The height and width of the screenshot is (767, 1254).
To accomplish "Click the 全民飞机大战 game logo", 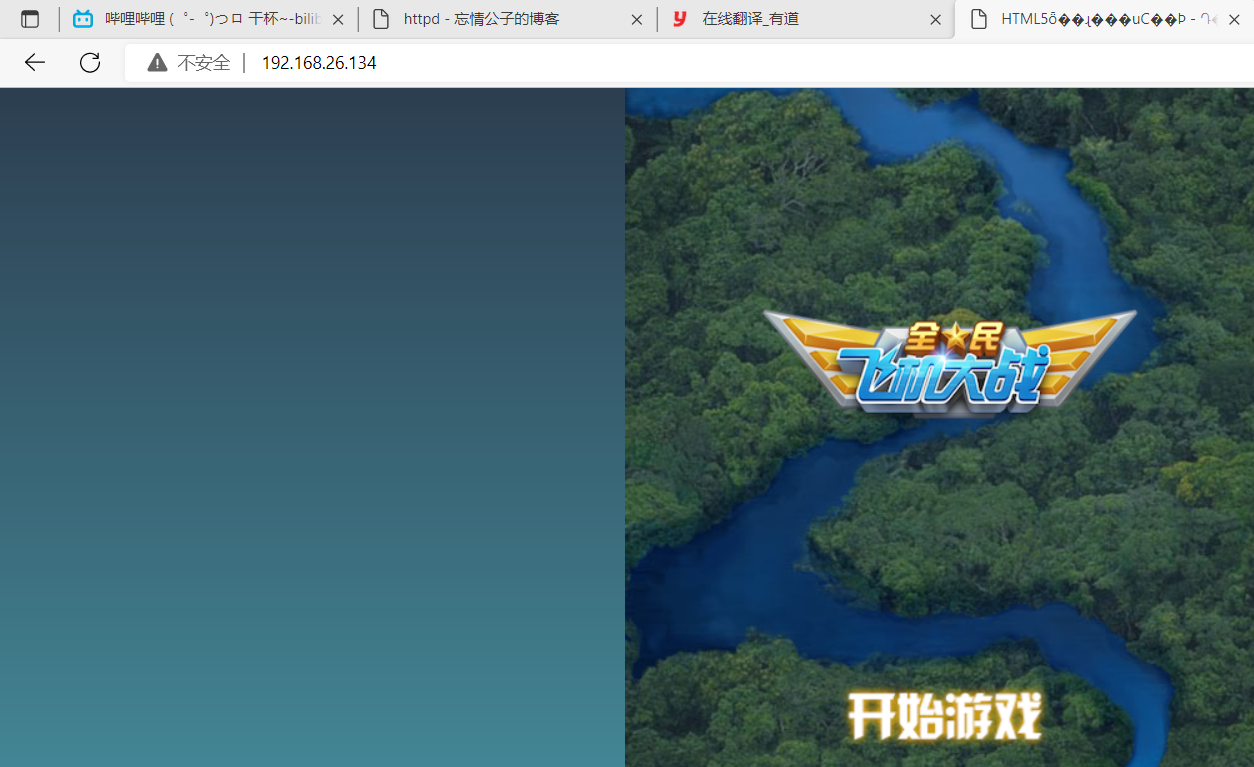I will point(949,361).
